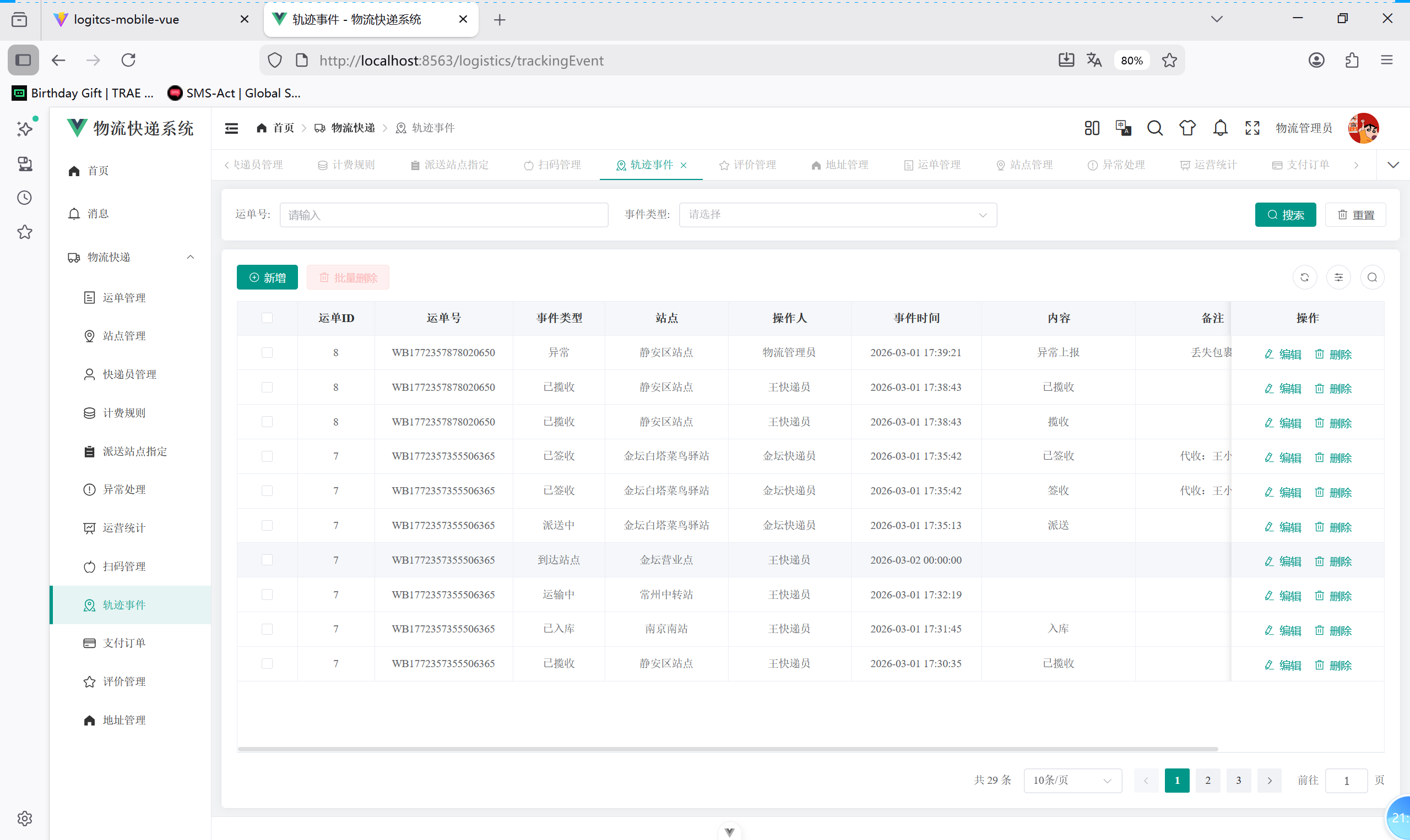
Task: Check the select-all checkbox in table header
Action: click(267, 318)
